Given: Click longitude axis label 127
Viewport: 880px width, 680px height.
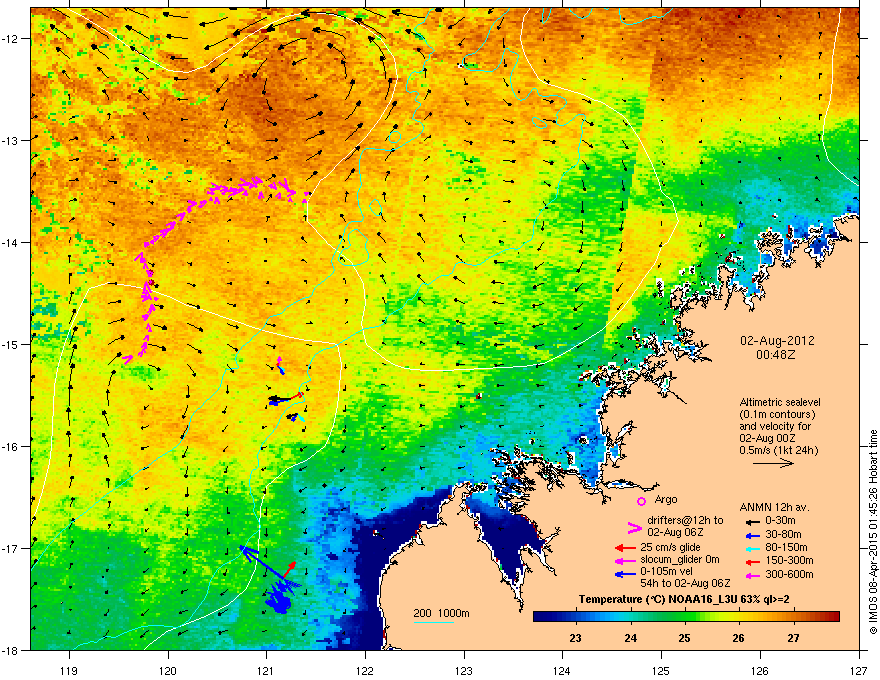Looking at the screenshot, I should pyautogui.click(x=859, y=670).
